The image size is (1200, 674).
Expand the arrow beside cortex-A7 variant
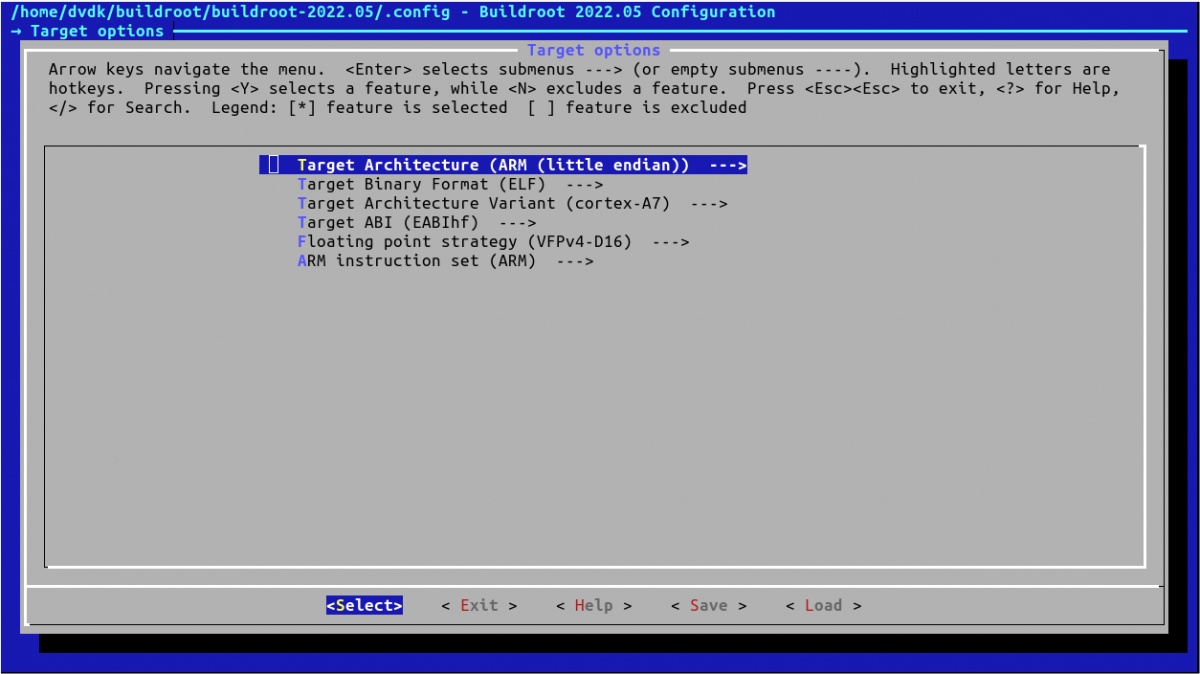(708, 203)
